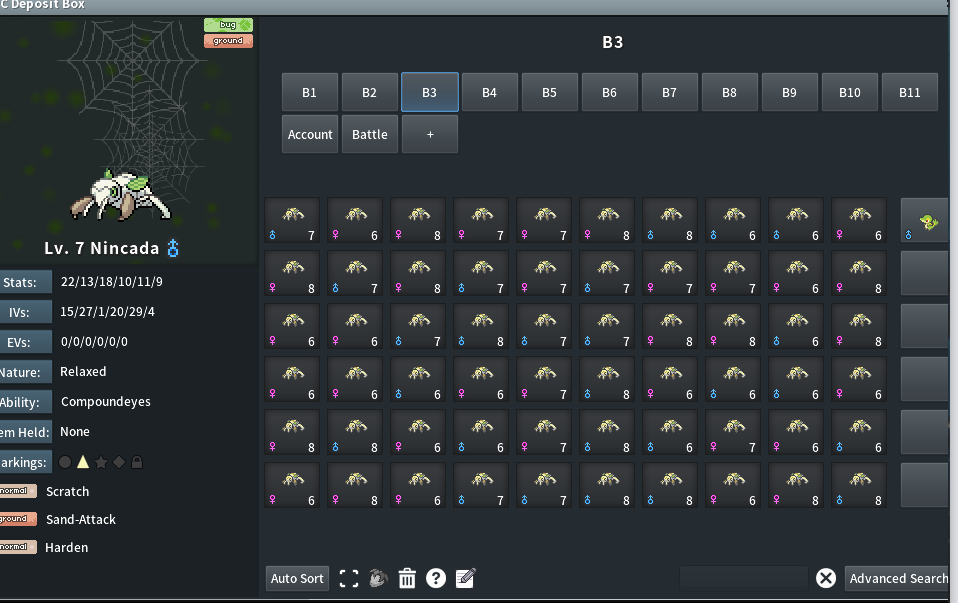
Task: Click the notepad edit icon
Action: 465,578
